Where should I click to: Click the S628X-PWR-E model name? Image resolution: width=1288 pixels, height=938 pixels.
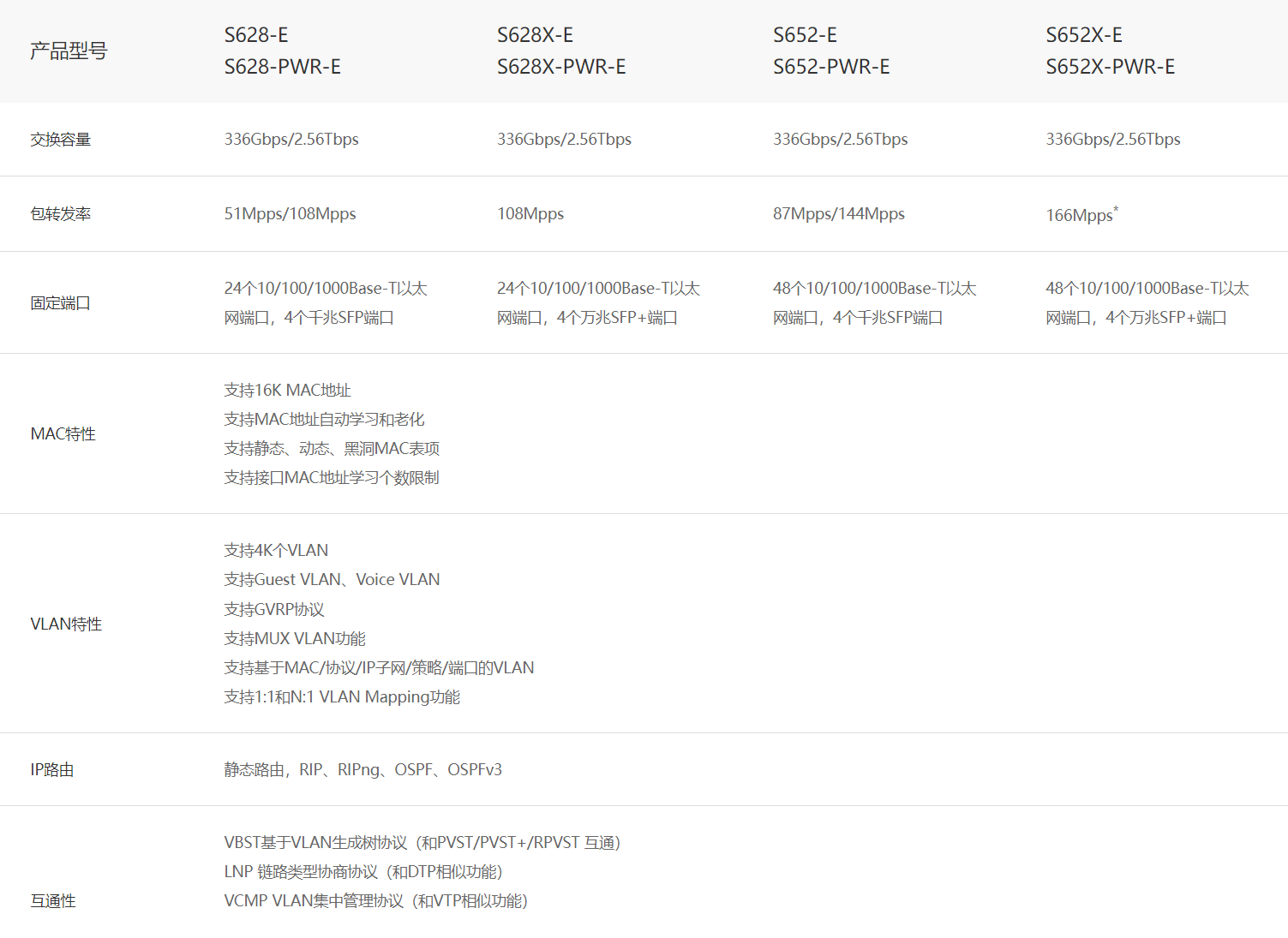click(561, 67)
